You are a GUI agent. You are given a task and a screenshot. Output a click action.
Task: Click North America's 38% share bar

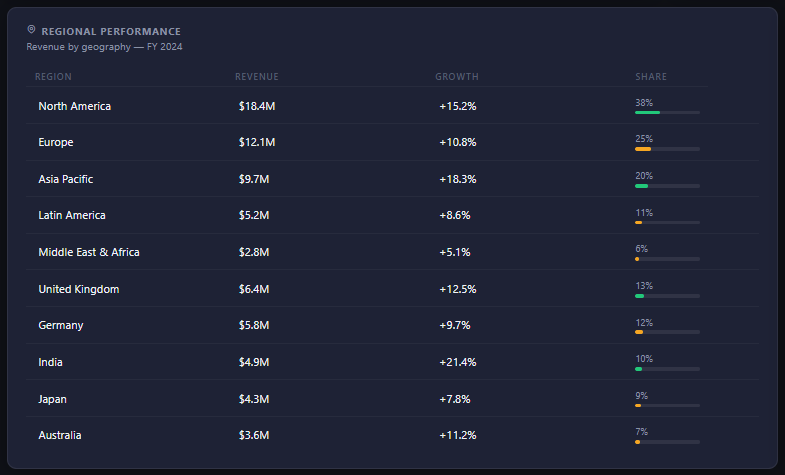(x=667, y=113)
